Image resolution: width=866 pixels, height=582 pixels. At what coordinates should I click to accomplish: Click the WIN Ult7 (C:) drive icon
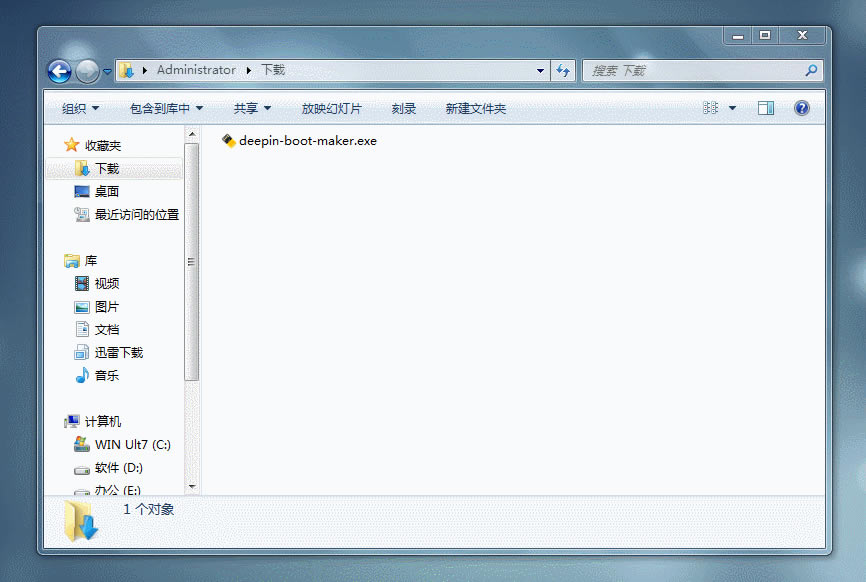(x=82, y=444)
